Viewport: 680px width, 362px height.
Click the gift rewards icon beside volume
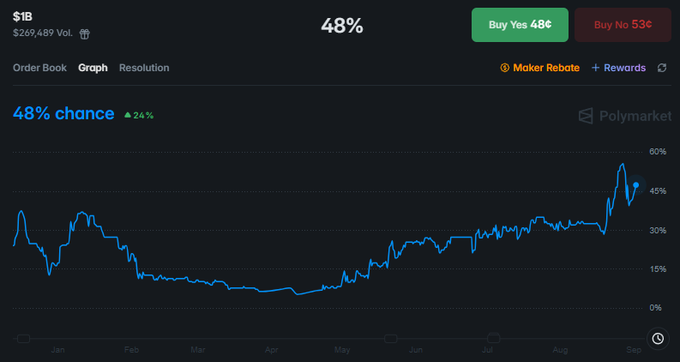(85, 34)
